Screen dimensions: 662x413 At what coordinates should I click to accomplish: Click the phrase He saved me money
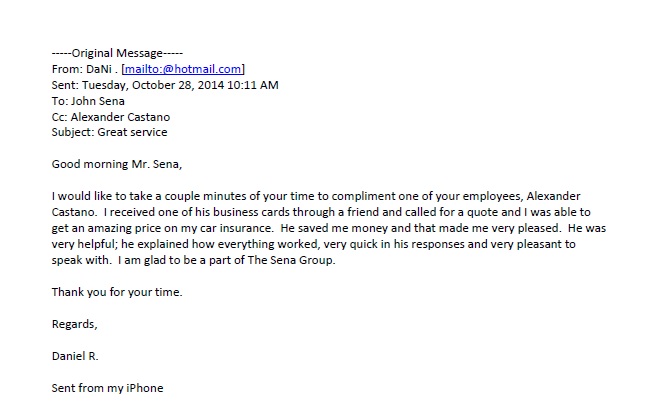(x=334, y=228)
